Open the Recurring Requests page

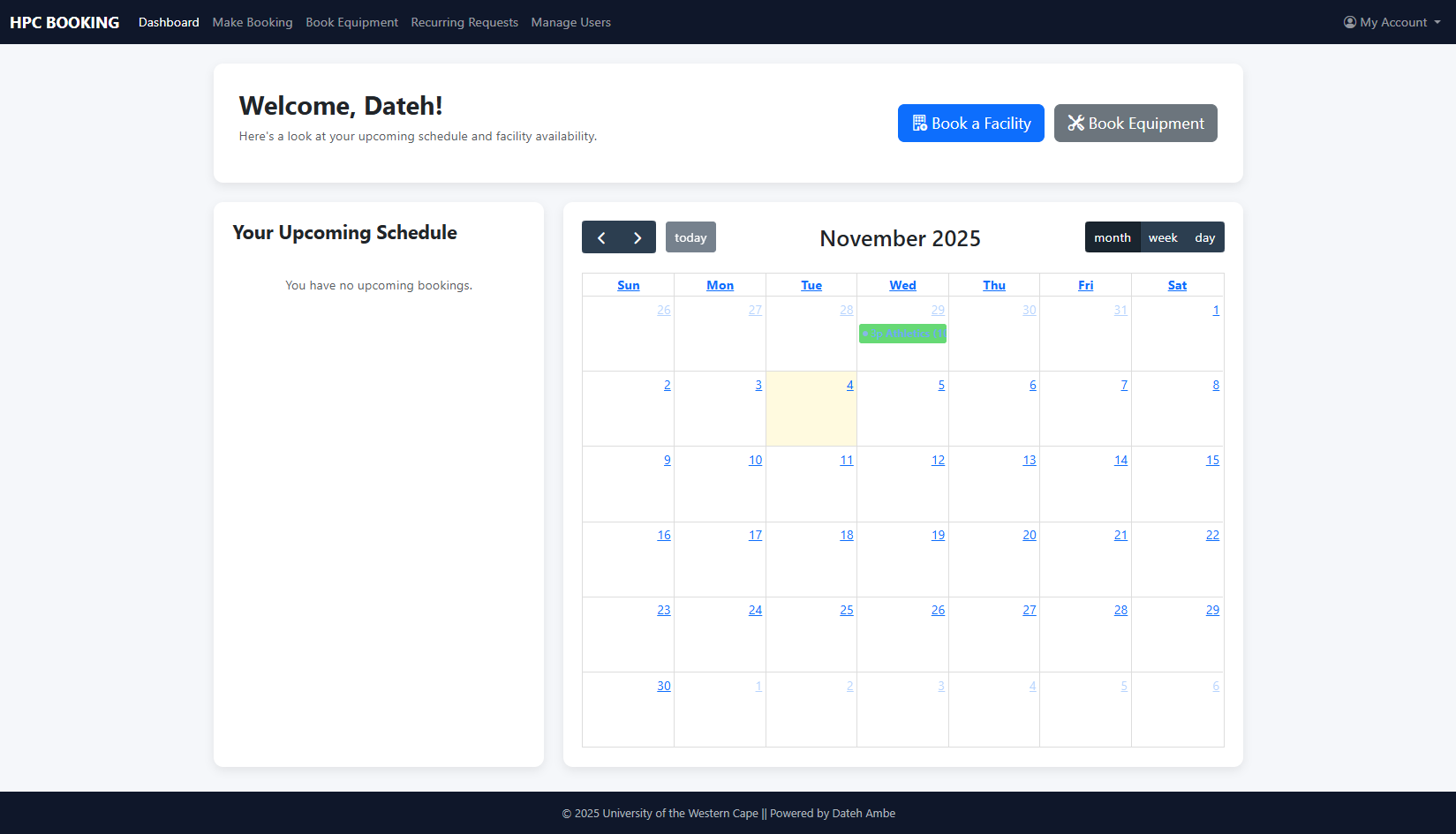[464, 22]
